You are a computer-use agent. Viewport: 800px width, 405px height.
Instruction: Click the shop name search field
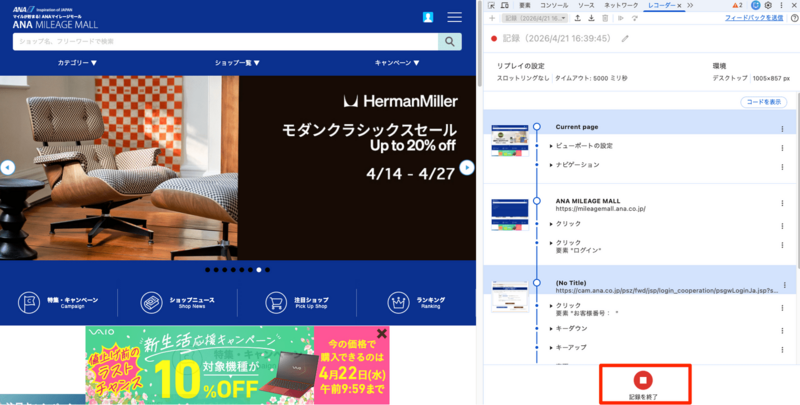coord(226,41)
